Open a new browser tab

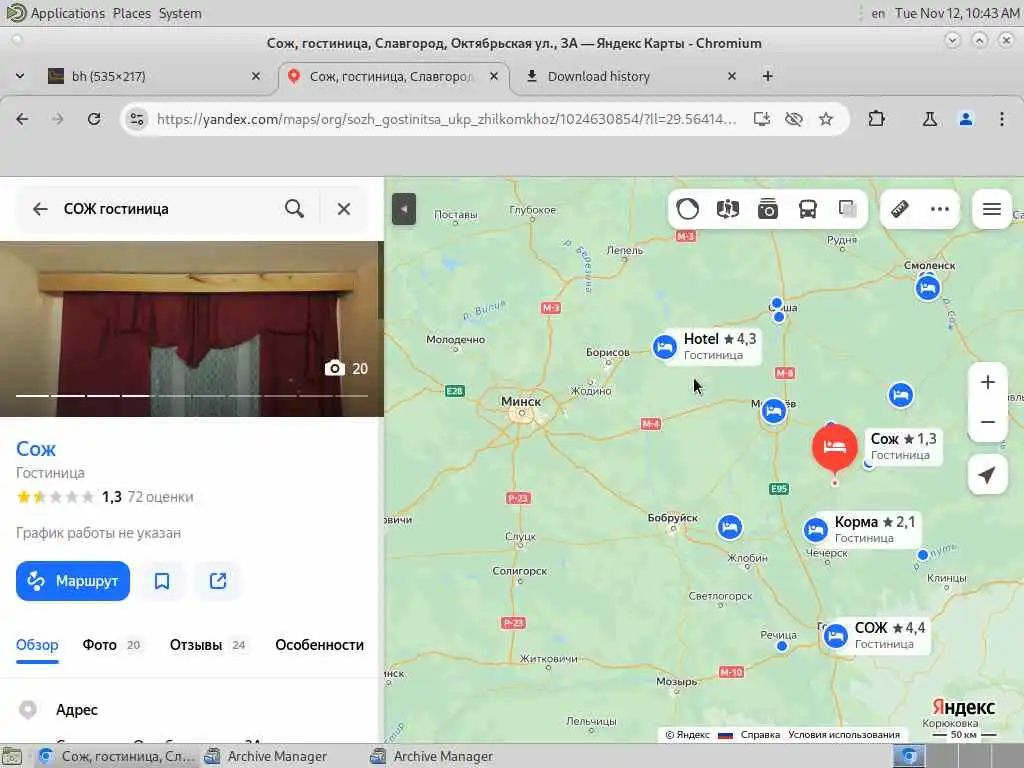(767, 76)
